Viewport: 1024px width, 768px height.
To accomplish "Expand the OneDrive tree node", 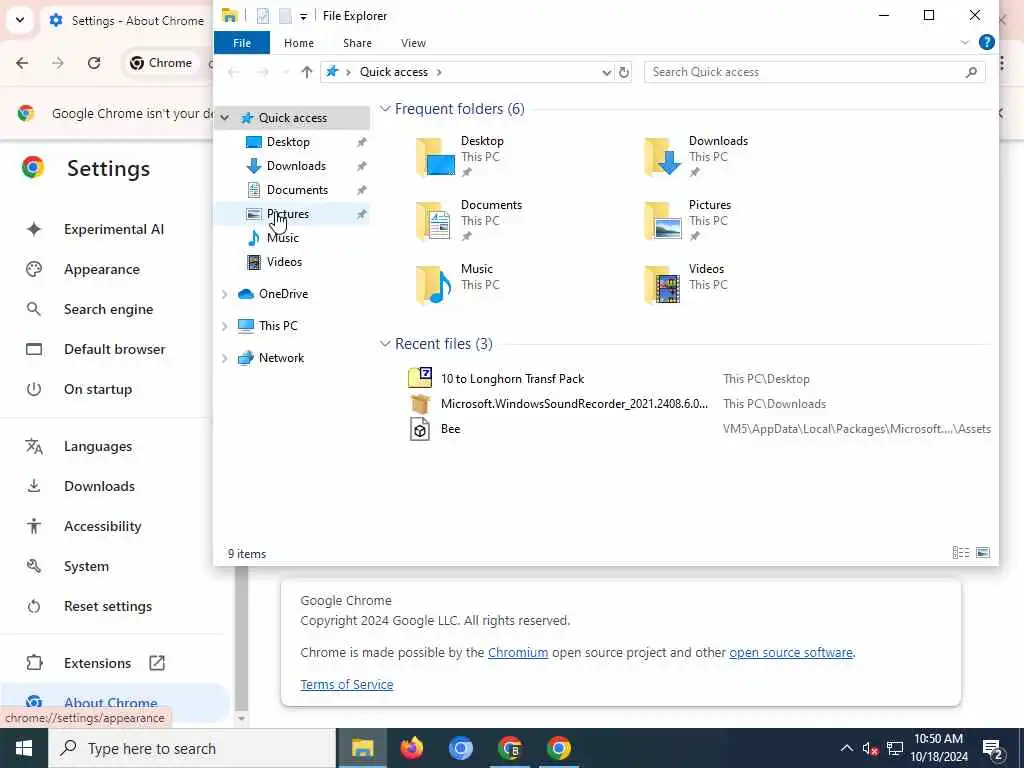I will [225, 295].
